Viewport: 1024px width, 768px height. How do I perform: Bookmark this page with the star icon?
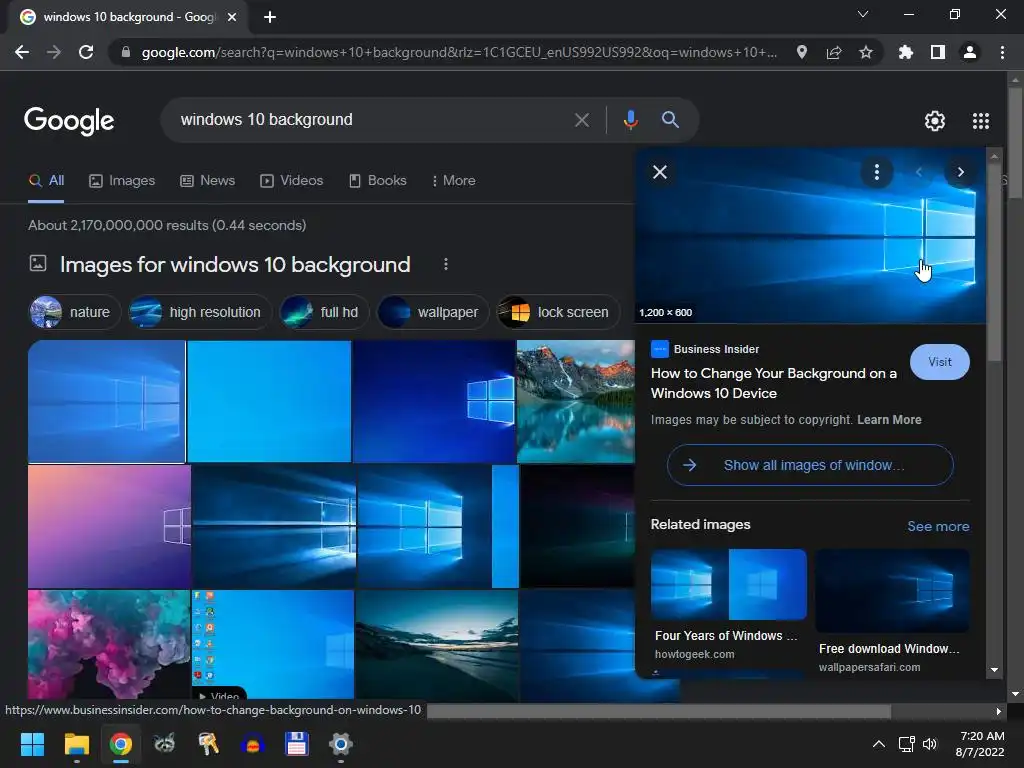(866, 52)
